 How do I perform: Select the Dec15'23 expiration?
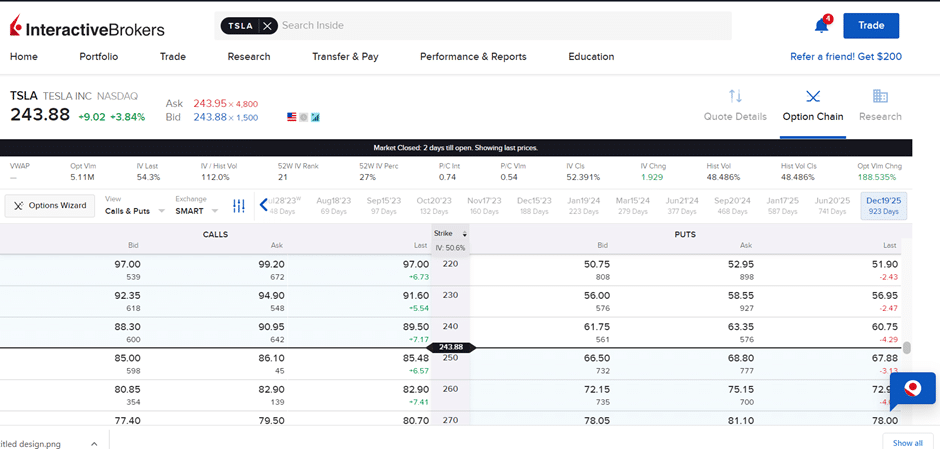tap(534, 206)
